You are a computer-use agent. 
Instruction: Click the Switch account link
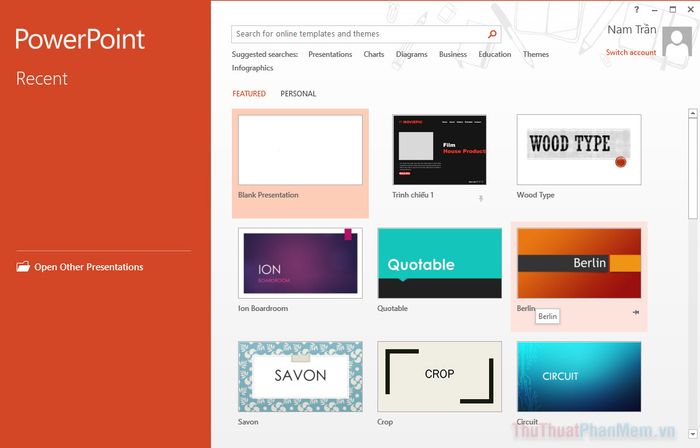[631, 53]
